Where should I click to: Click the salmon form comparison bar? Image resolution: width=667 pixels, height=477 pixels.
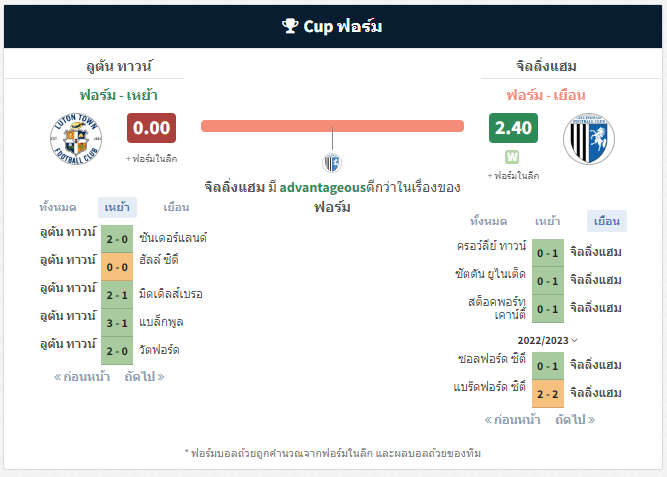[x=332, y=126]
